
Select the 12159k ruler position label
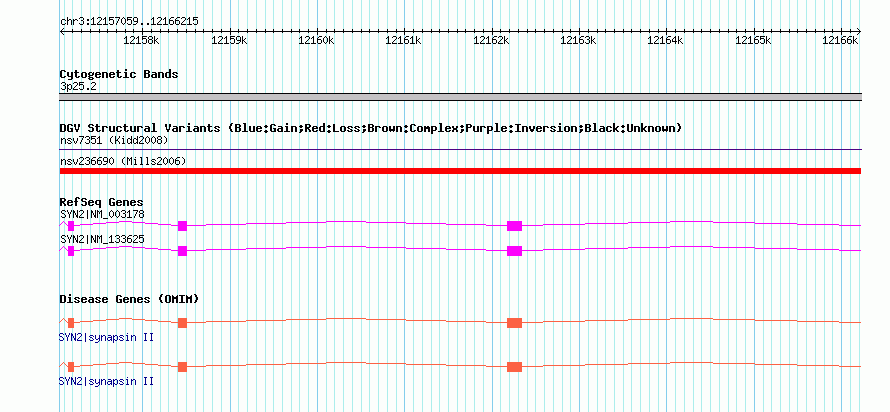pyautogui.click(x=229, y=40)
